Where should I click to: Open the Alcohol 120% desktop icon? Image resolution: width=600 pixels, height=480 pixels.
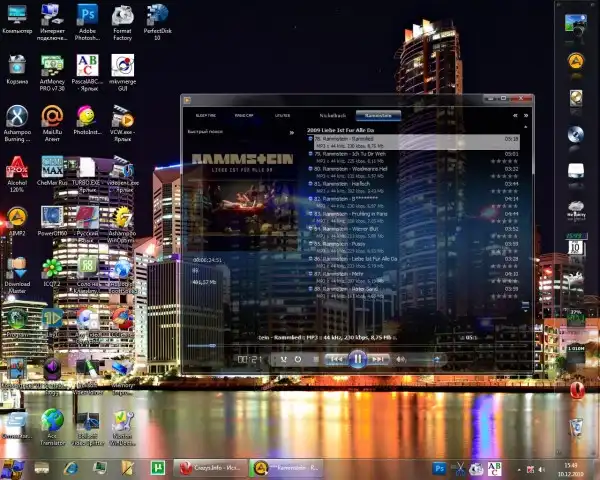17,168
